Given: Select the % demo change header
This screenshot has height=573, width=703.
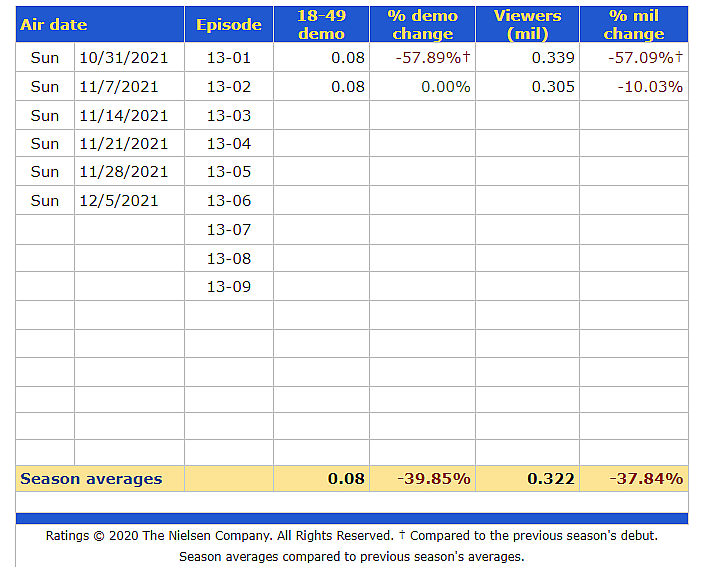Looking at the screenshot, I should click(x=422, y=25).
